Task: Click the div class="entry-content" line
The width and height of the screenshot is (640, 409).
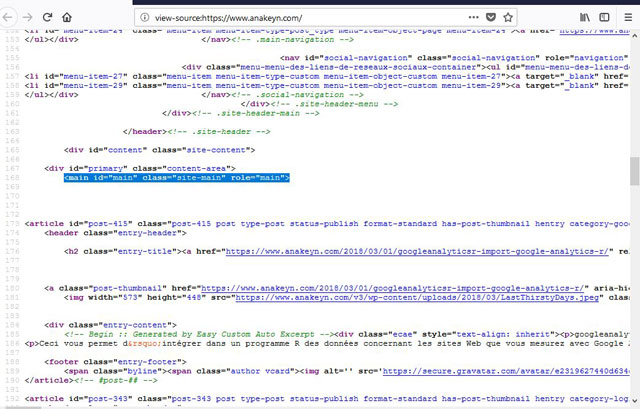Action: 110,325
